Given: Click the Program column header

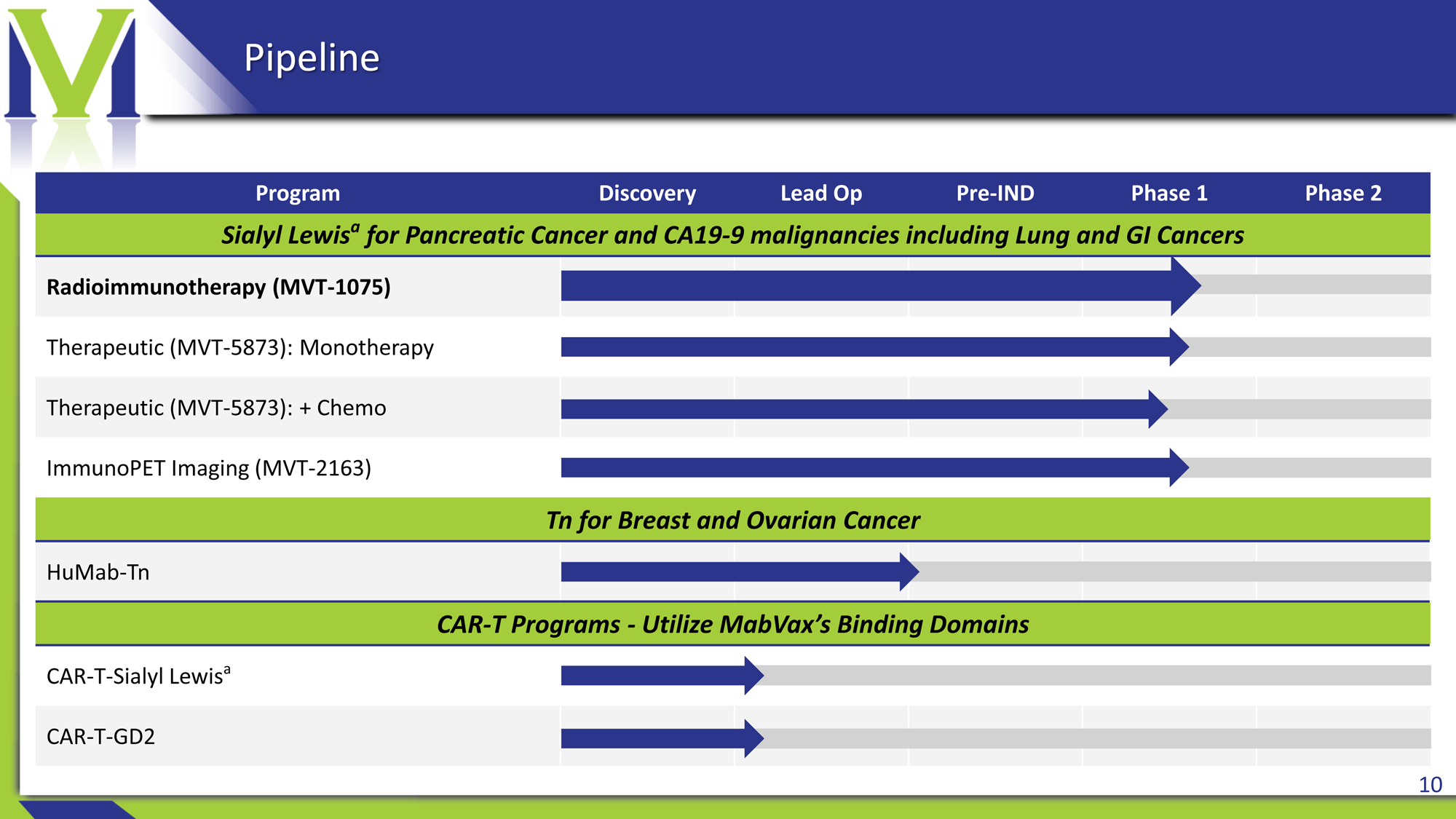Looking at the screenshot, I should [298, 193].
